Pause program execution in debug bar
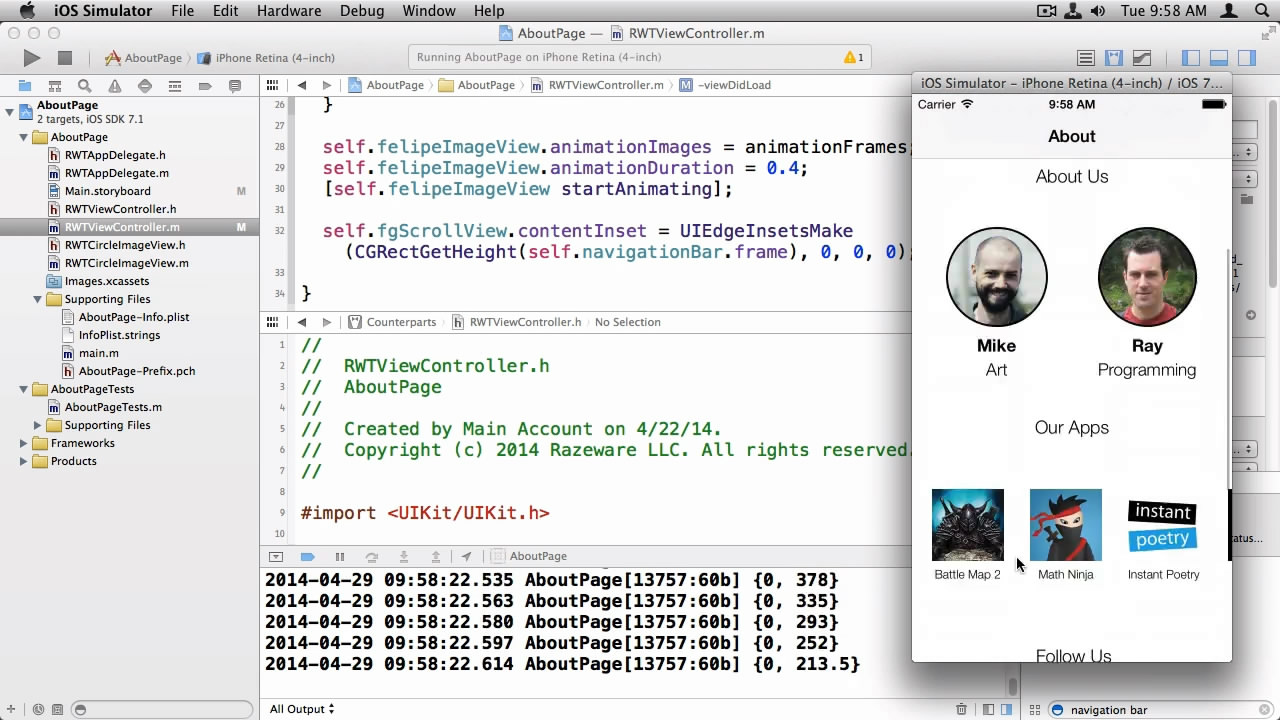 tap(340, 556)
